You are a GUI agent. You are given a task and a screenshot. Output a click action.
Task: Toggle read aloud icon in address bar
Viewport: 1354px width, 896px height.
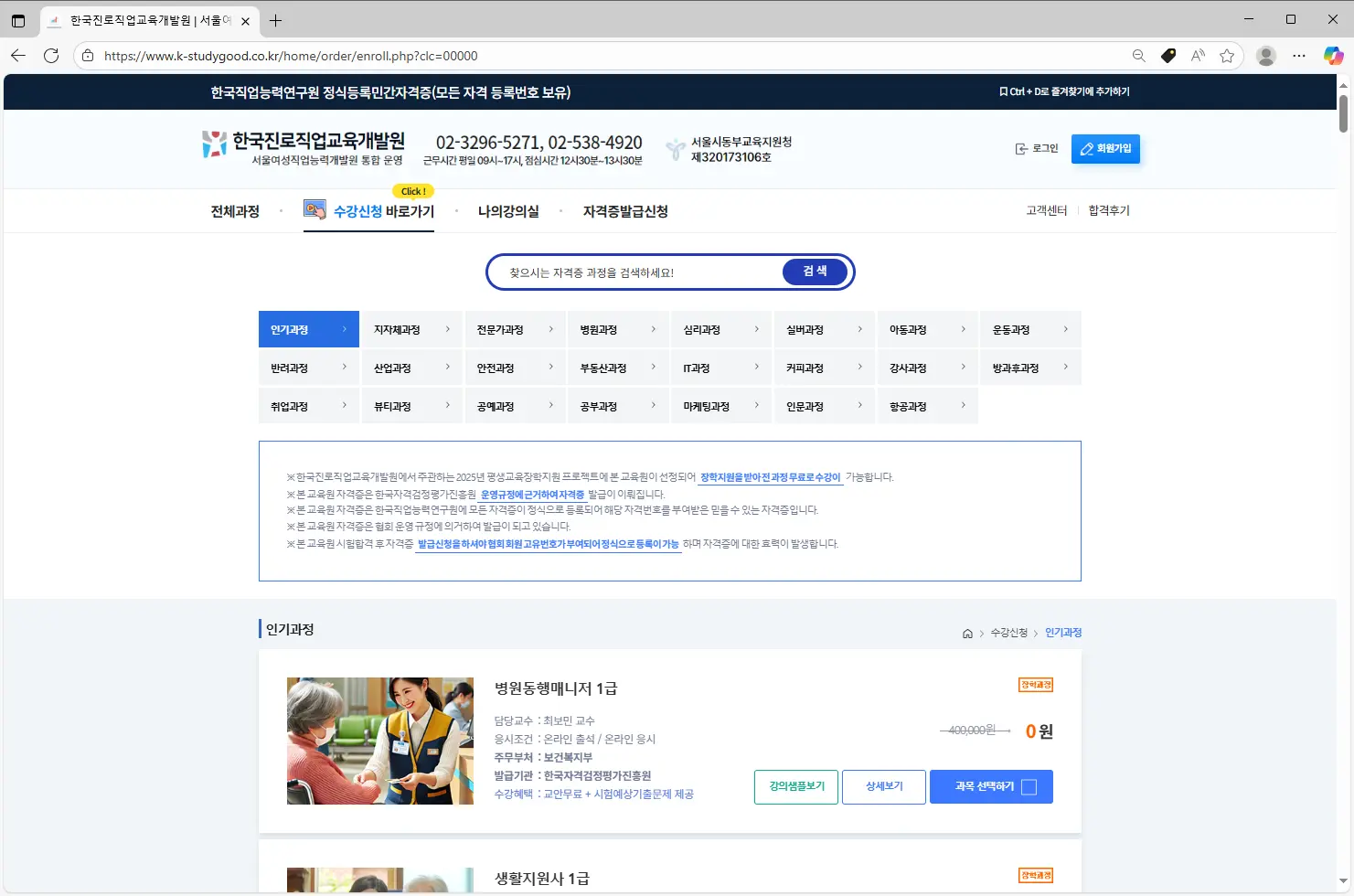click(x=1198, y=56)
